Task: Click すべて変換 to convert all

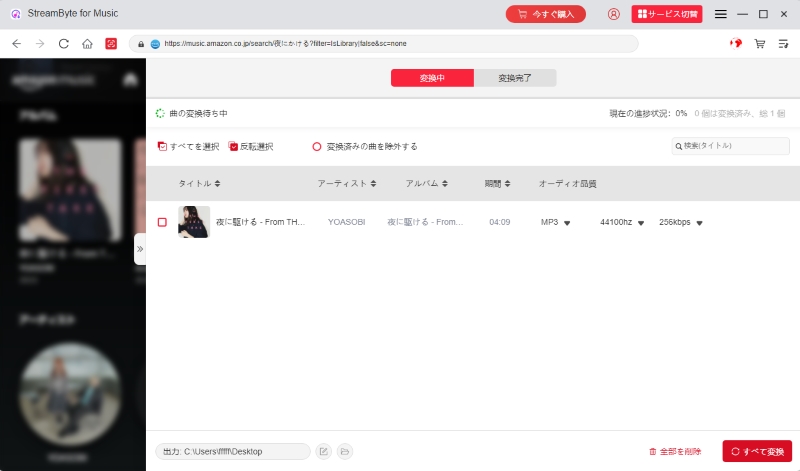Action: [x=757, y=452]
